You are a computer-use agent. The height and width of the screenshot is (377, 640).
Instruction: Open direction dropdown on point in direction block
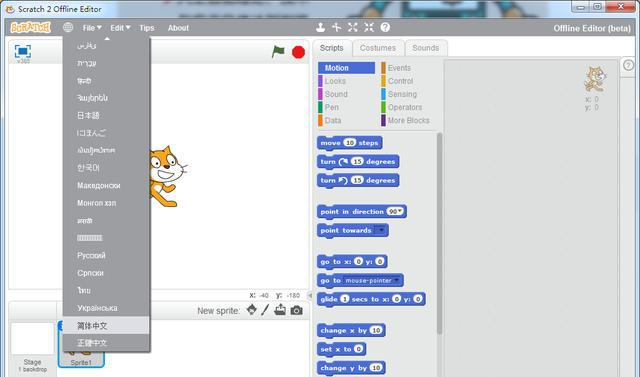point(396,211)
